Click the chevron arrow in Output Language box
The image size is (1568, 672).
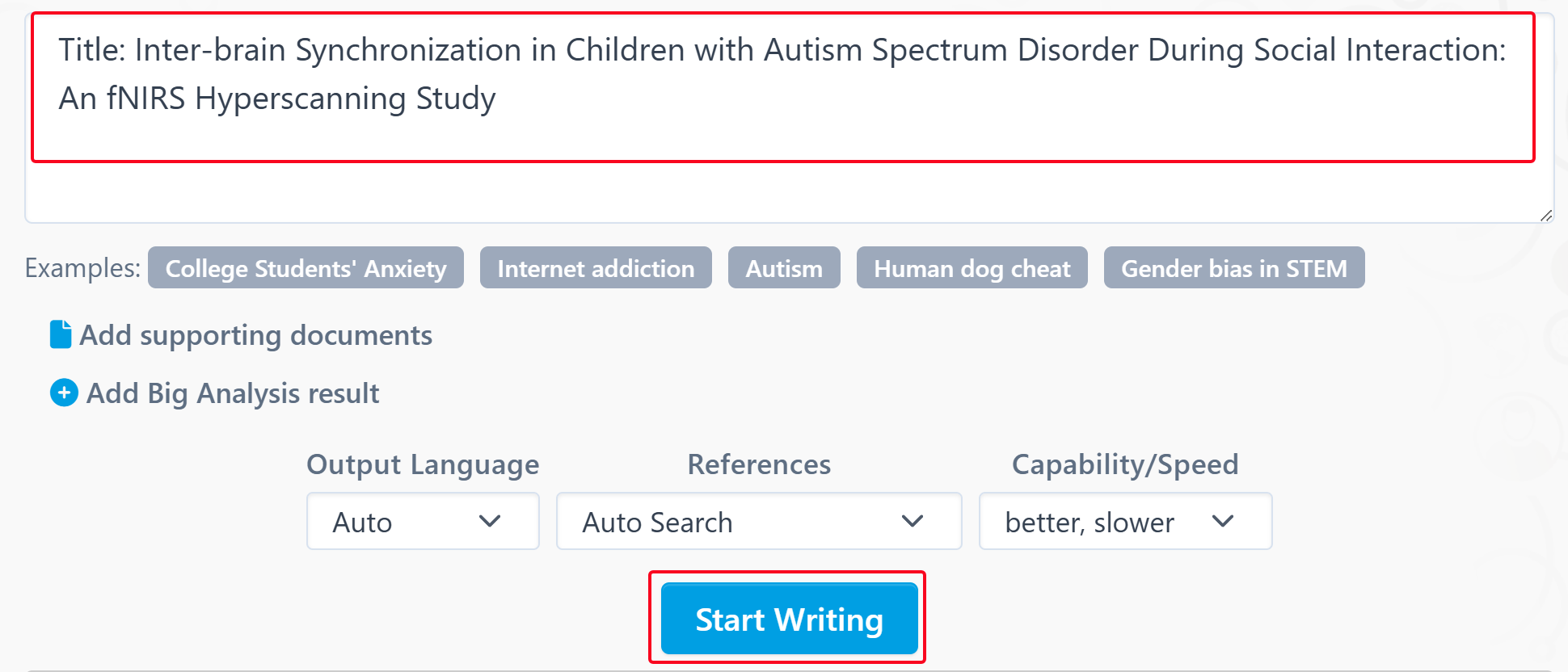coord(490,522)
